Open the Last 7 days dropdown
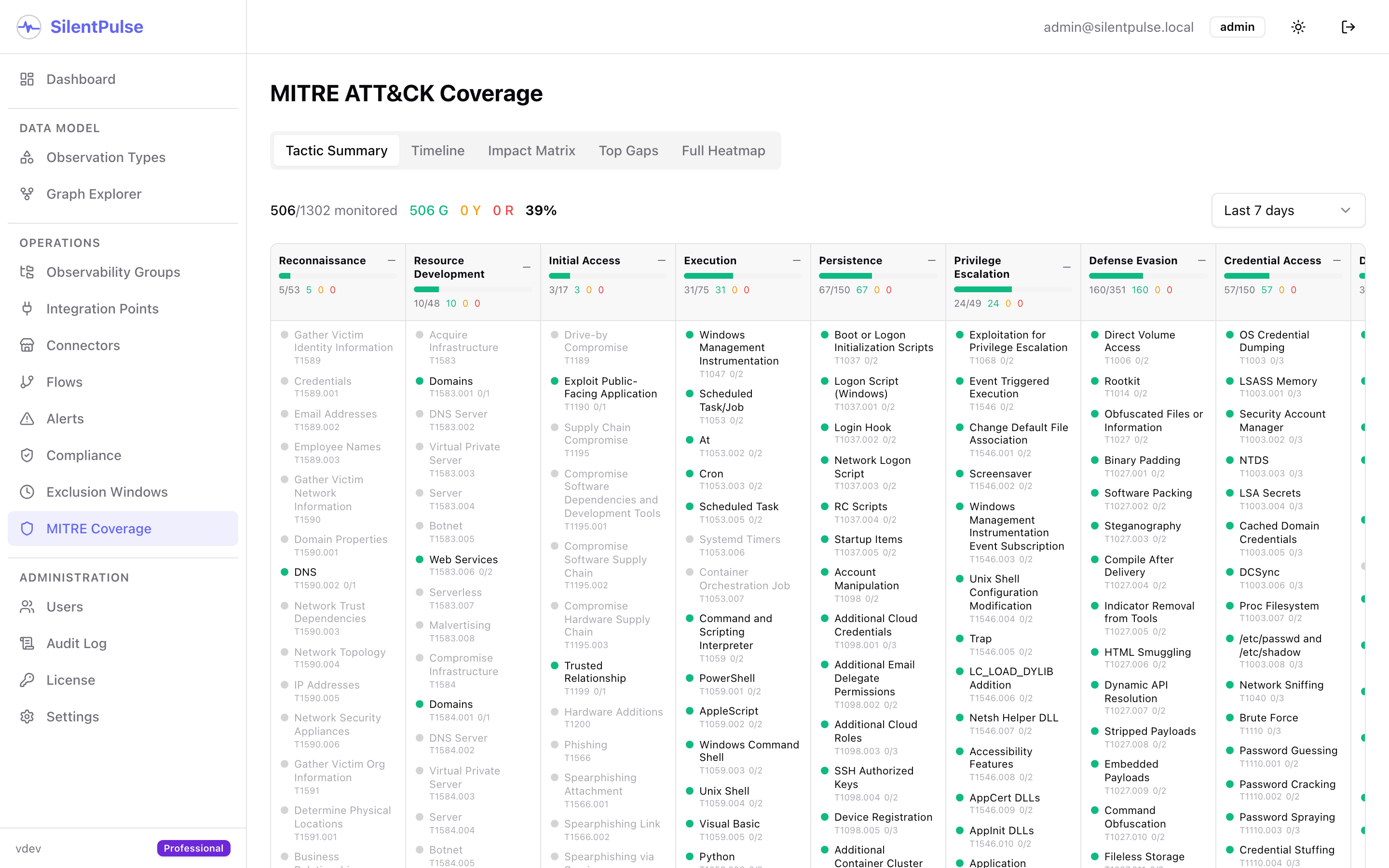 pyautogui.click(x=1288, y=210)
